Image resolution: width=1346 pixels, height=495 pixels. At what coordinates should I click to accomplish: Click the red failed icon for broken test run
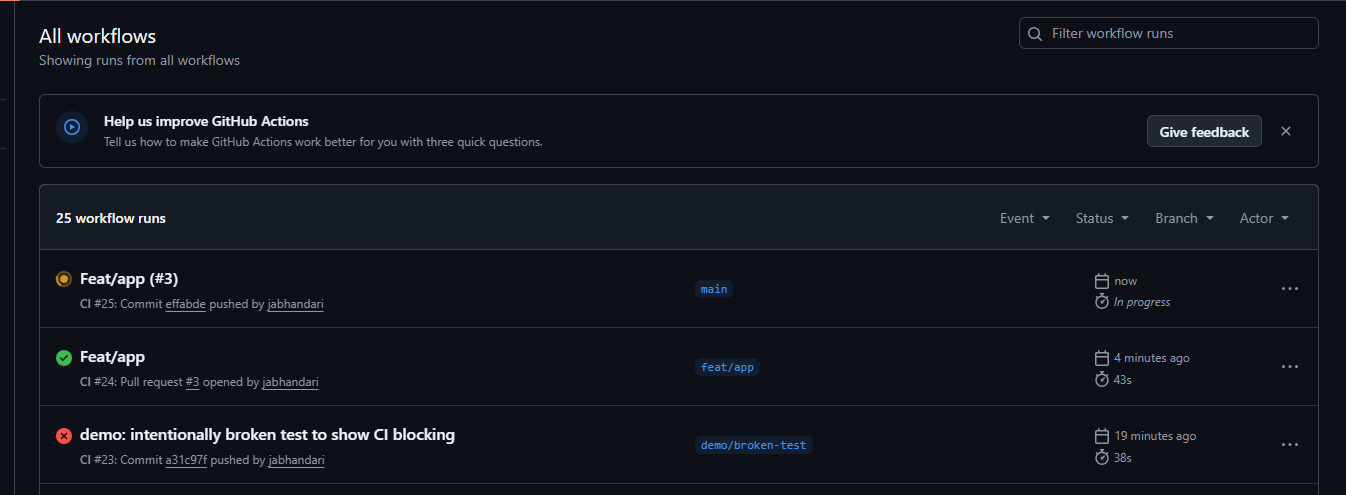(64, 435)
